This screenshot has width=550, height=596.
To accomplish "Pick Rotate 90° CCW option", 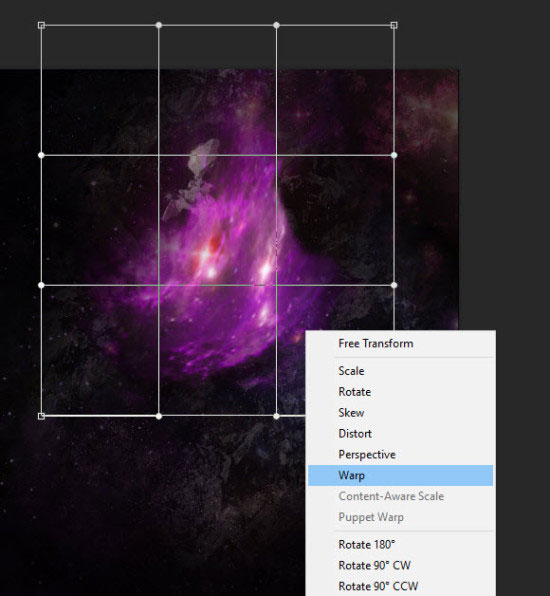I will pos(400,586).
